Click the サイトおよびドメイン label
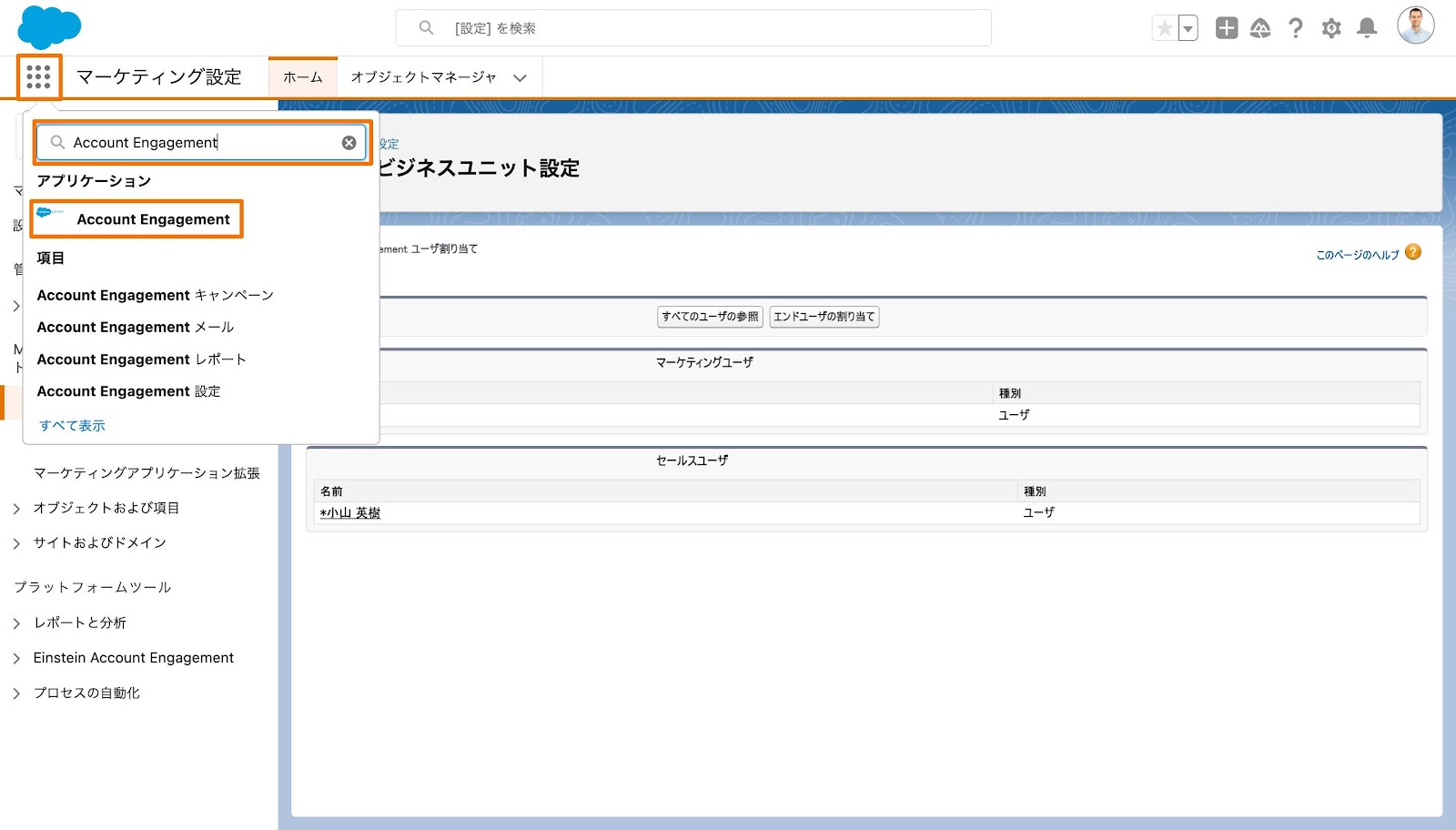The image size is (1456, 830). click(x=100, y=542)
